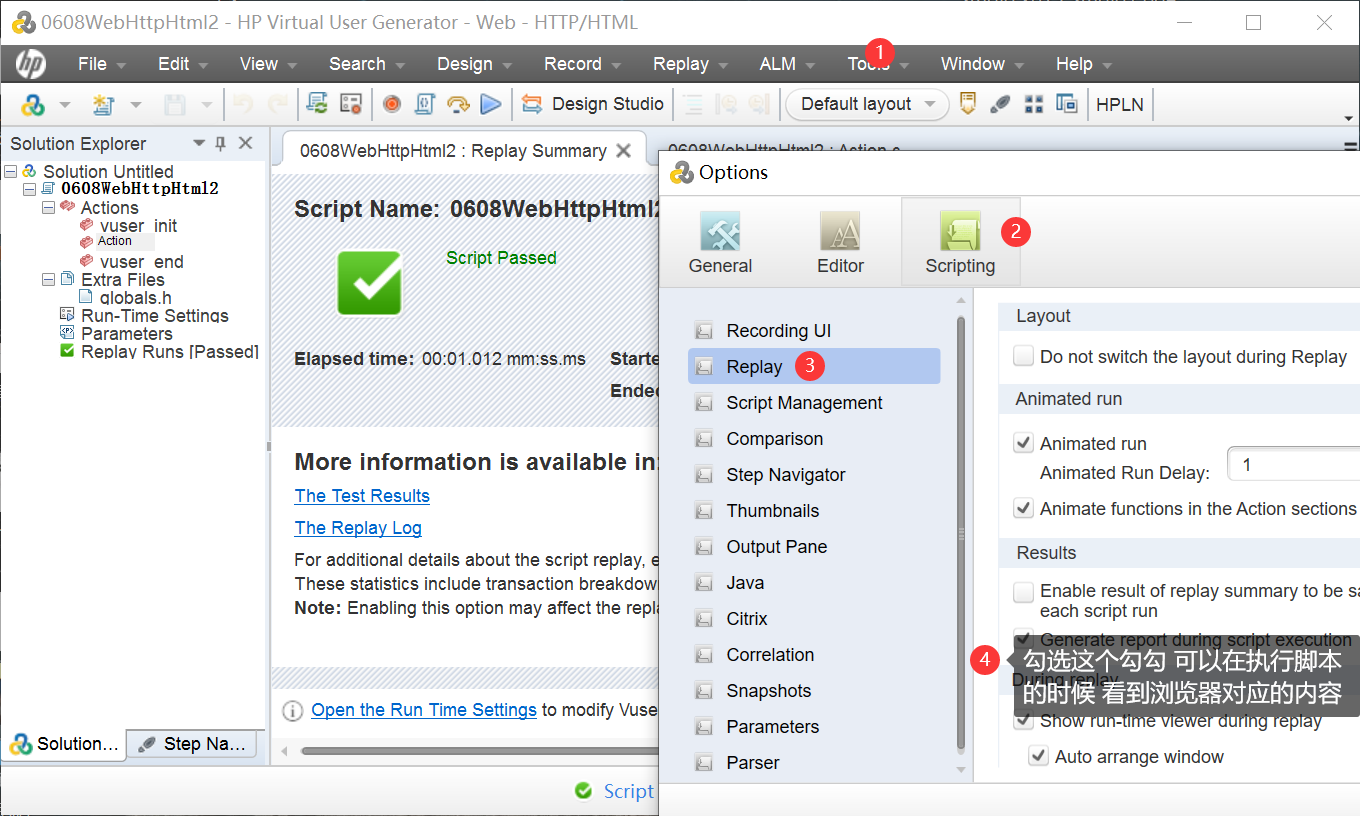Image resolution: width=1360 pixels, height=816 pixels.
Task: Click the HPLN toolbar button
Action: coord(1120,104)
